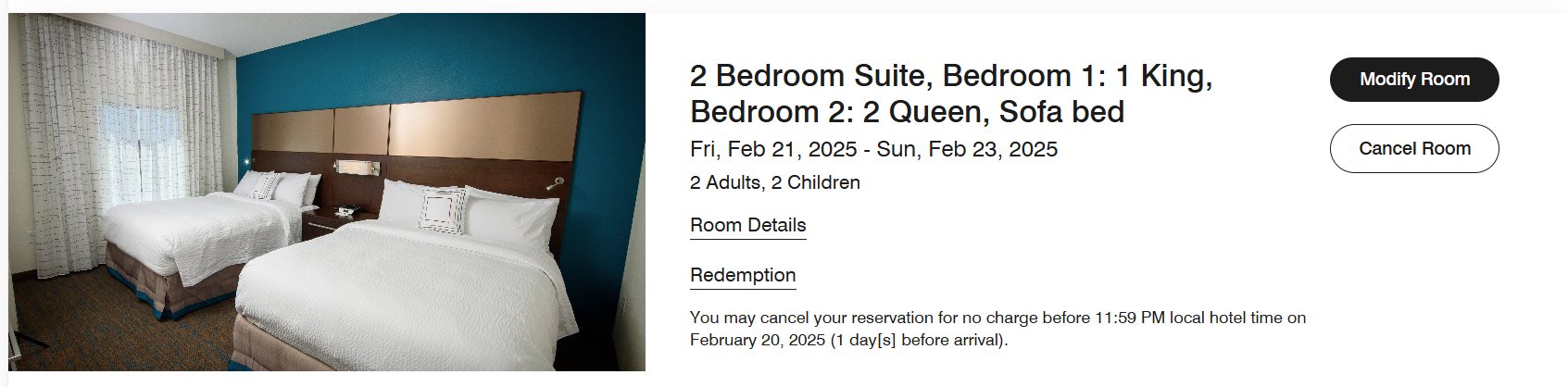Image resolution: width=1568 pixels, height=387 pixels.
Task: Click the "2 Adults, 2 Children" guest text
Action: coord(774,182)
